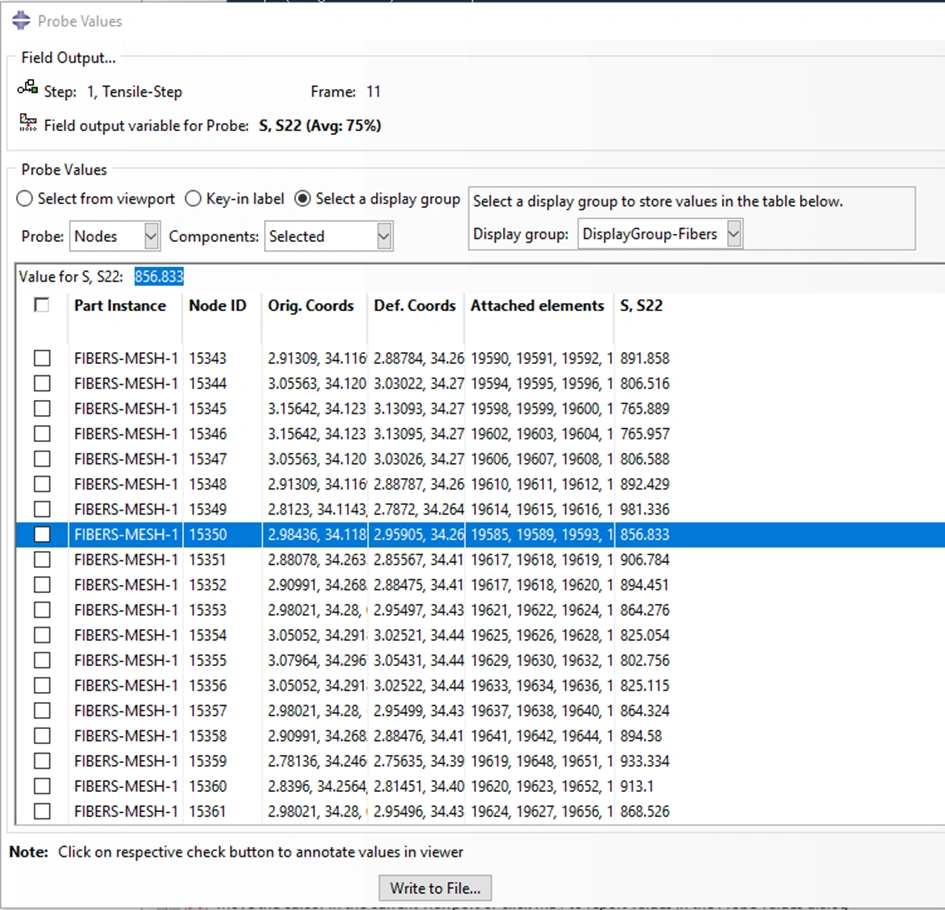Click the Value for S, S22 field 856.833
Viewport: 945px width, 910px height.
(159, 277)
